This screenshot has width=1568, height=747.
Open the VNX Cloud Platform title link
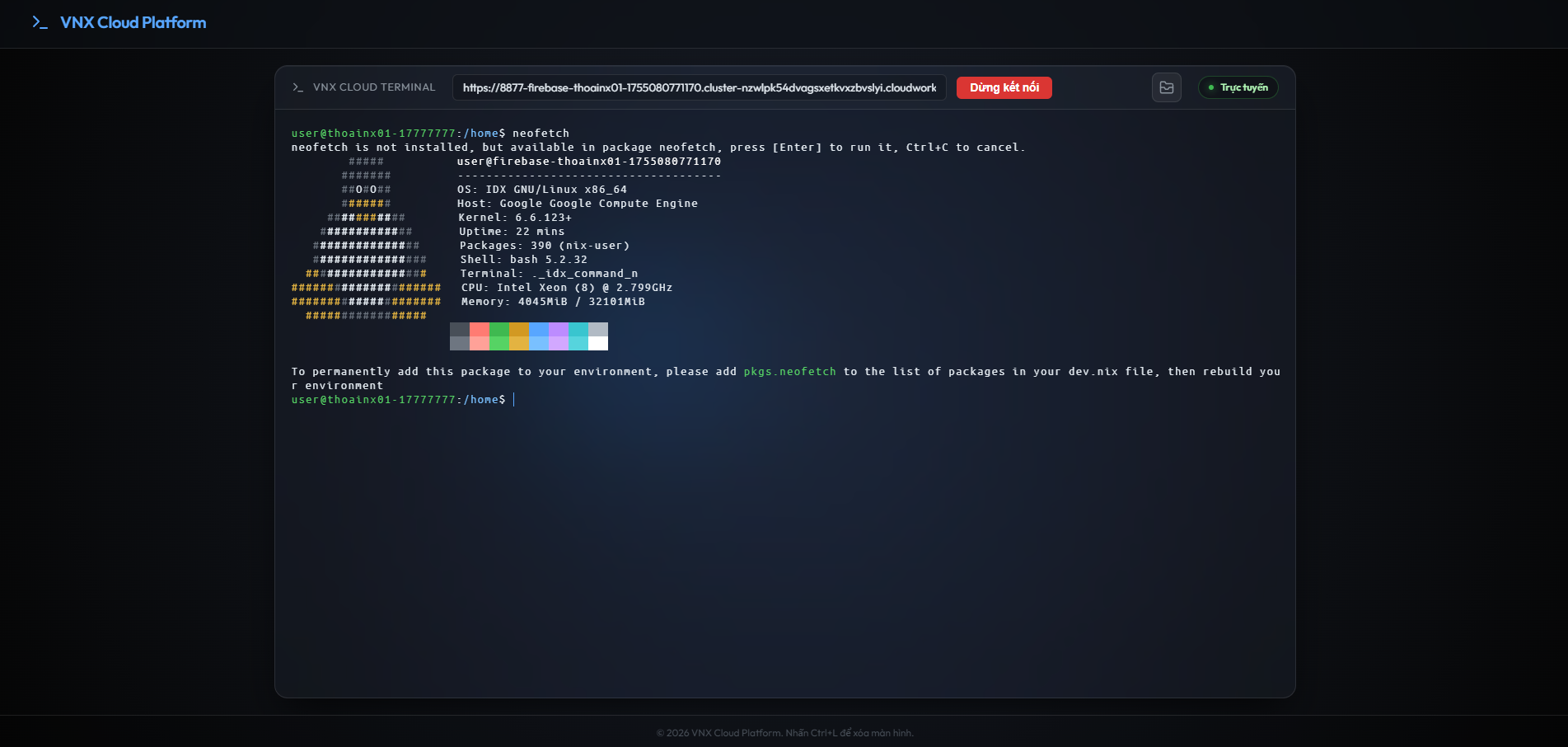(x=133, y=22)
